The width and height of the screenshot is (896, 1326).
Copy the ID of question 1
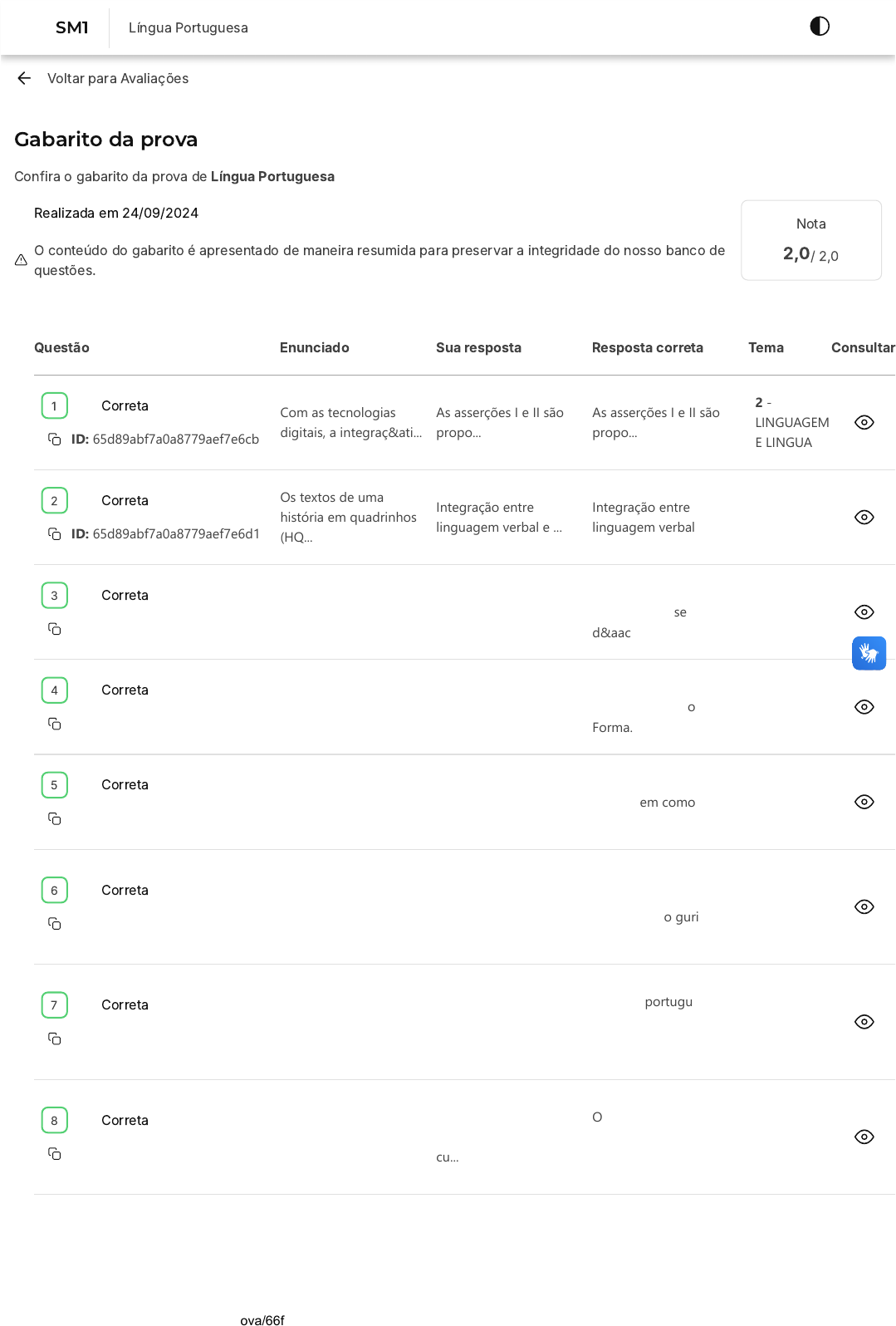click(x=55, y=440)
